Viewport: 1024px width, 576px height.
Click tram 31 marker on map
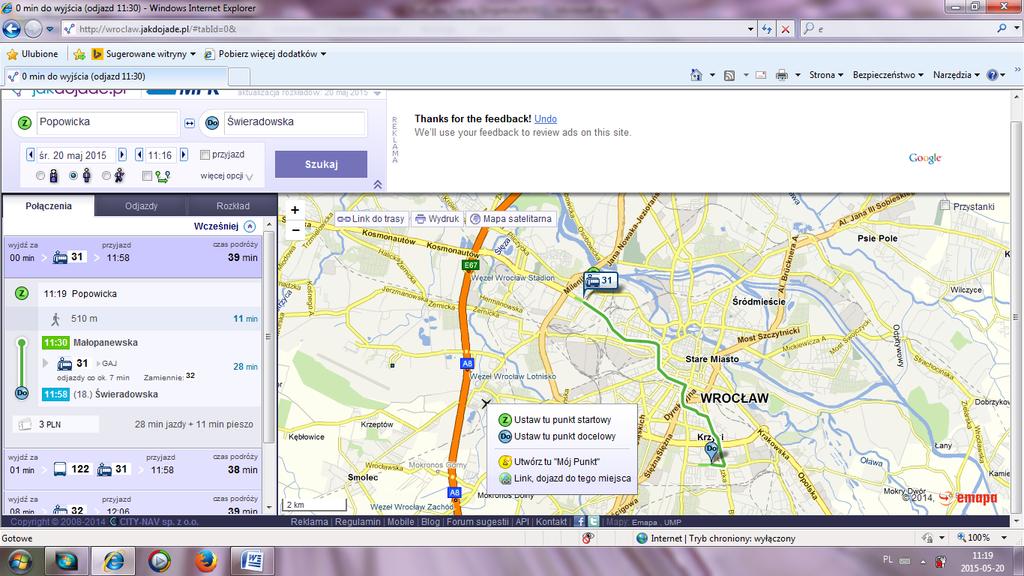coord(601,281)
